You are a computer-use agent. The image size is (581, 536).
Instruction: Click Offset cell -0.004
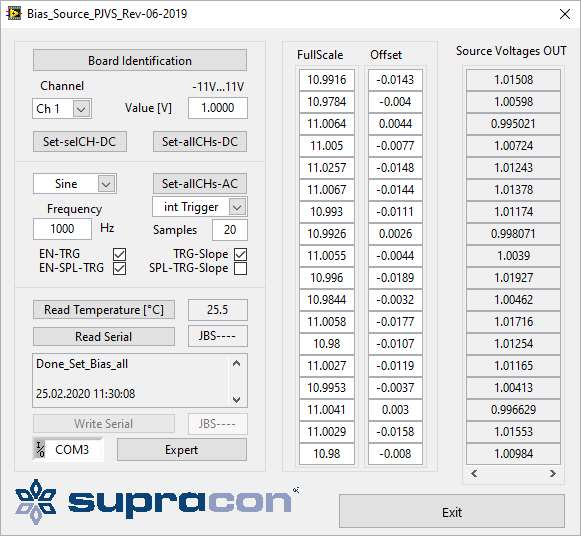coord(395,101)
